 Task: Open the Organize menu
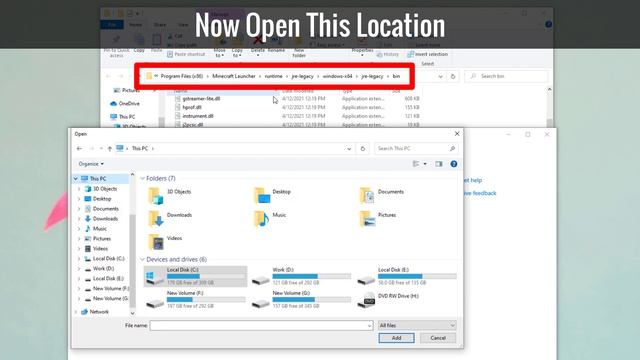[91, 164]
